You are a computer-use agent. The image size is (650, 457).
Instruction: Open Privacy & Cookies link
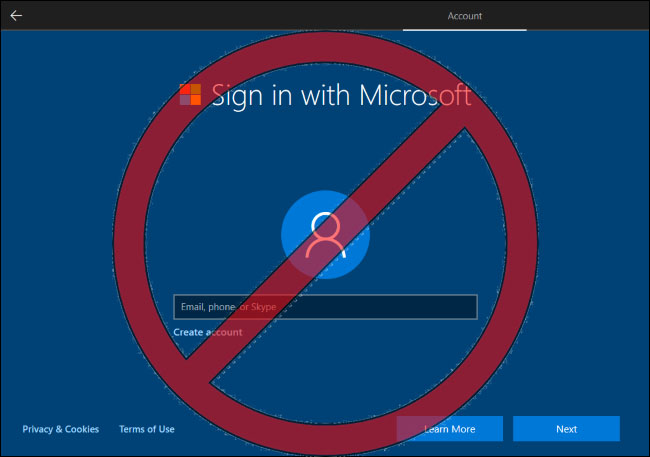point(61,429)
